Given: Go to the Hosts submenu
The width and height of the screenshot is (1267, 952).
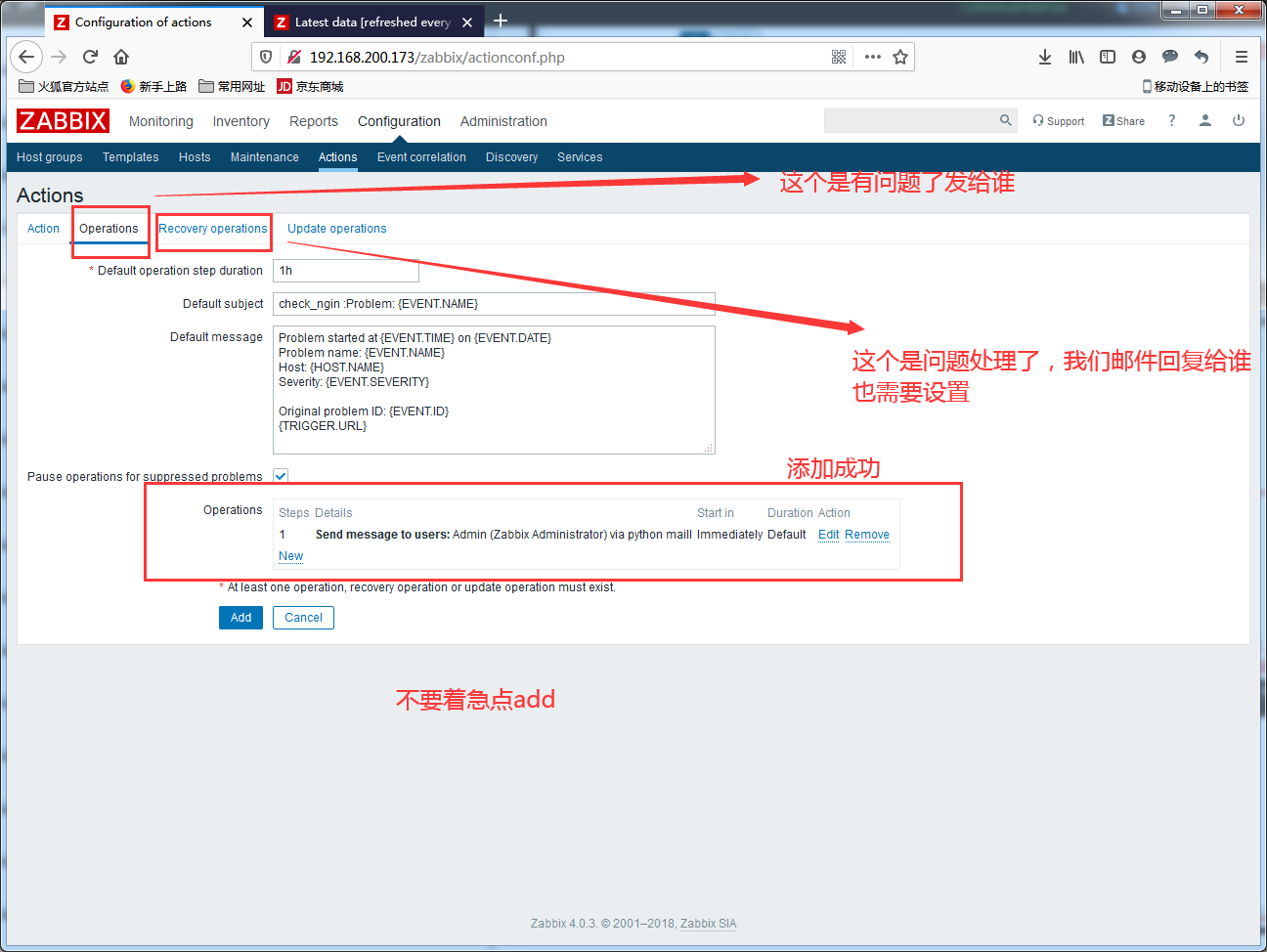Looking at the screenshot, I should point(195,157).
